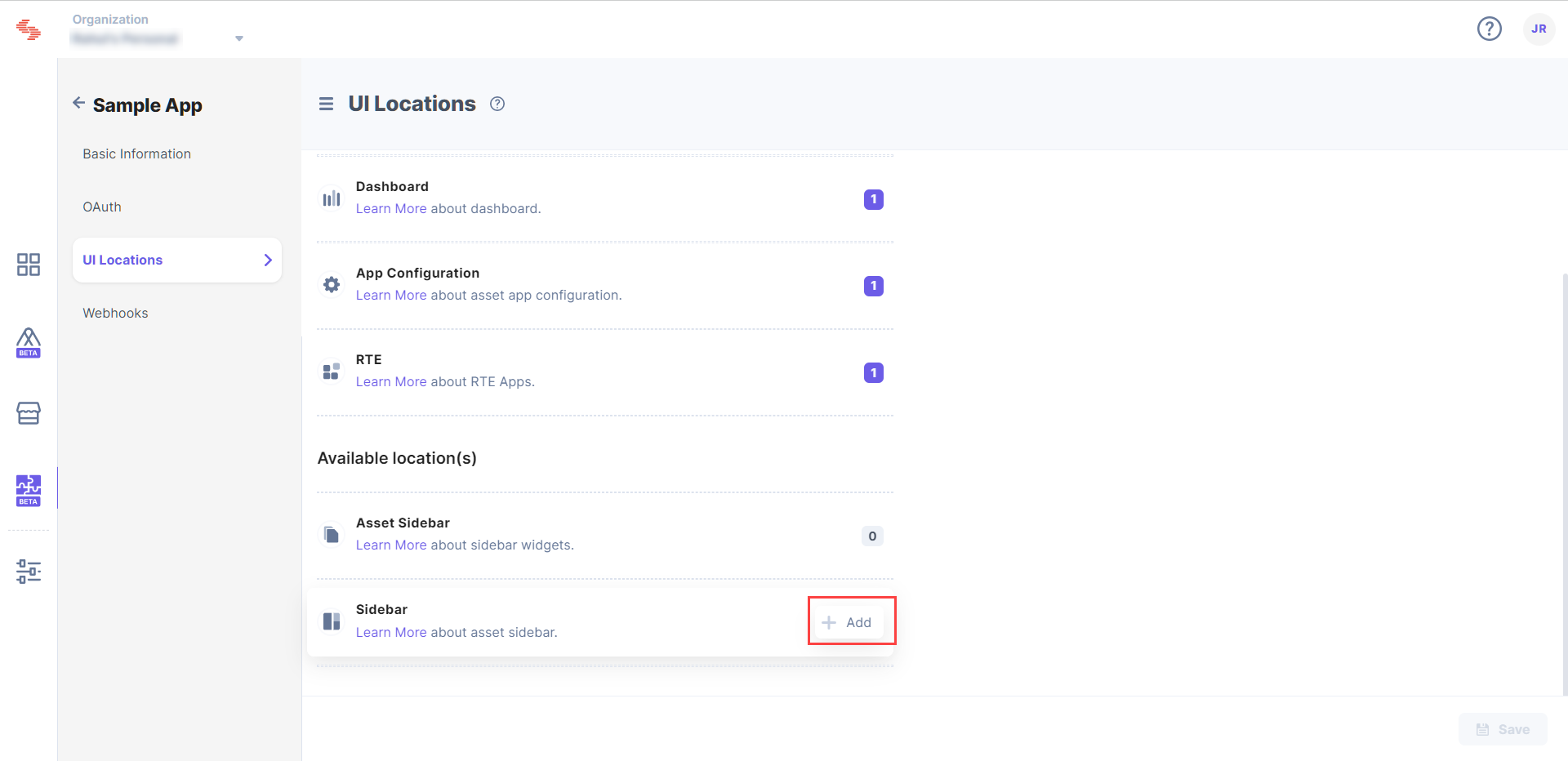Open Learn More about asset sidebar

click(391, 632)
